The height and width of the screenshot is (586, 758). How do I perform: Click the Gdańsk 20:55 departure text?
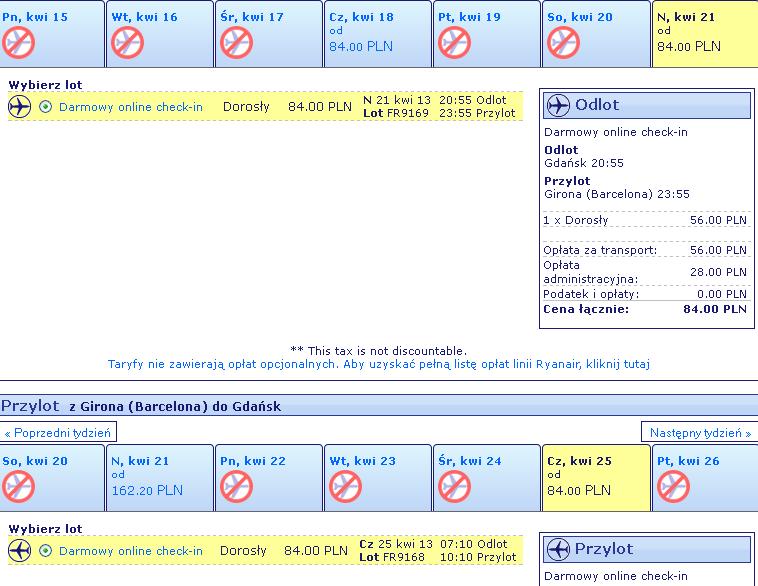(584, 163)
